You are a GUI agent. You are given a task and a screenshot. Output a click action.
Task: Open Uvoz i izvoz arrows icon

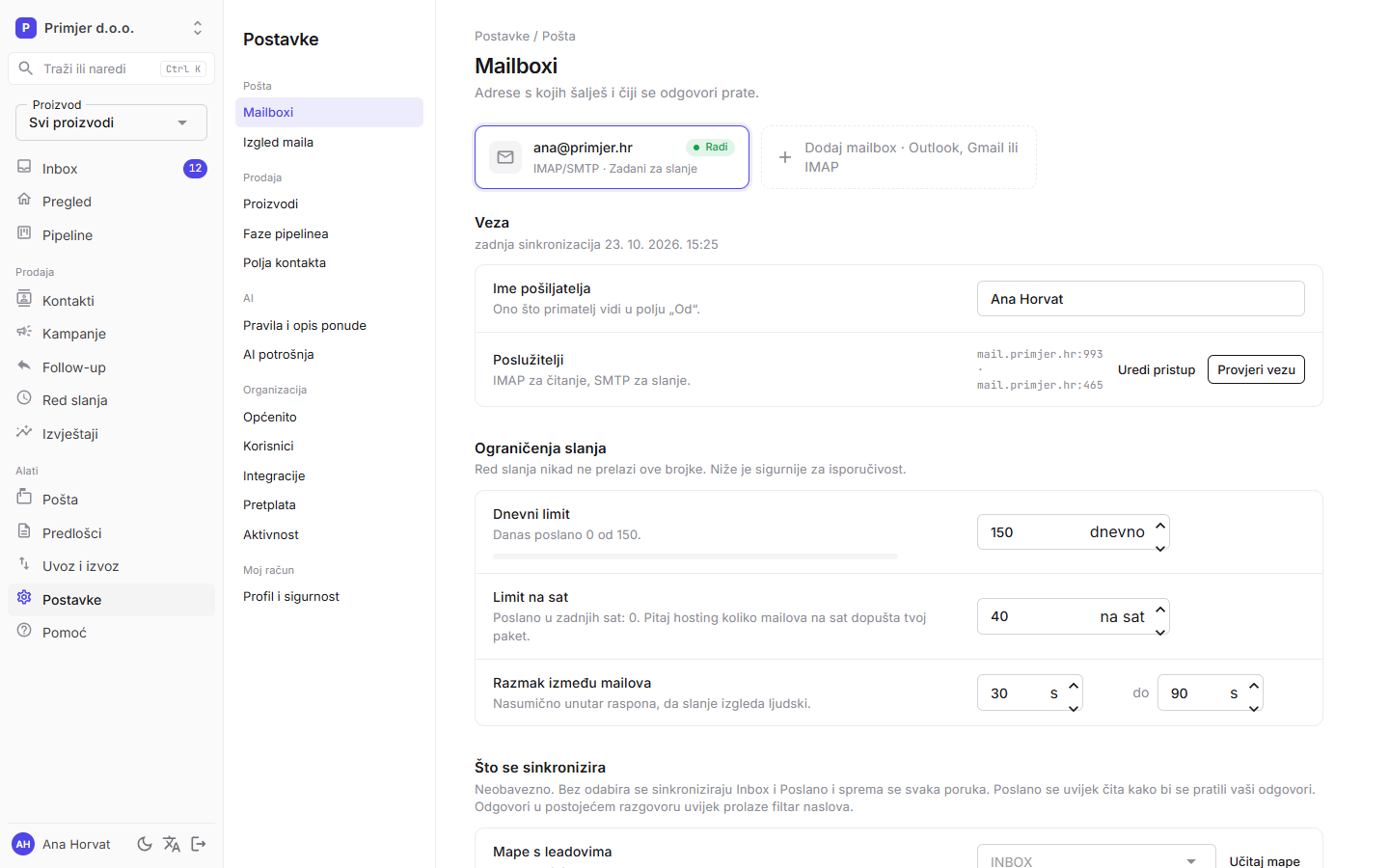point(24,564)
